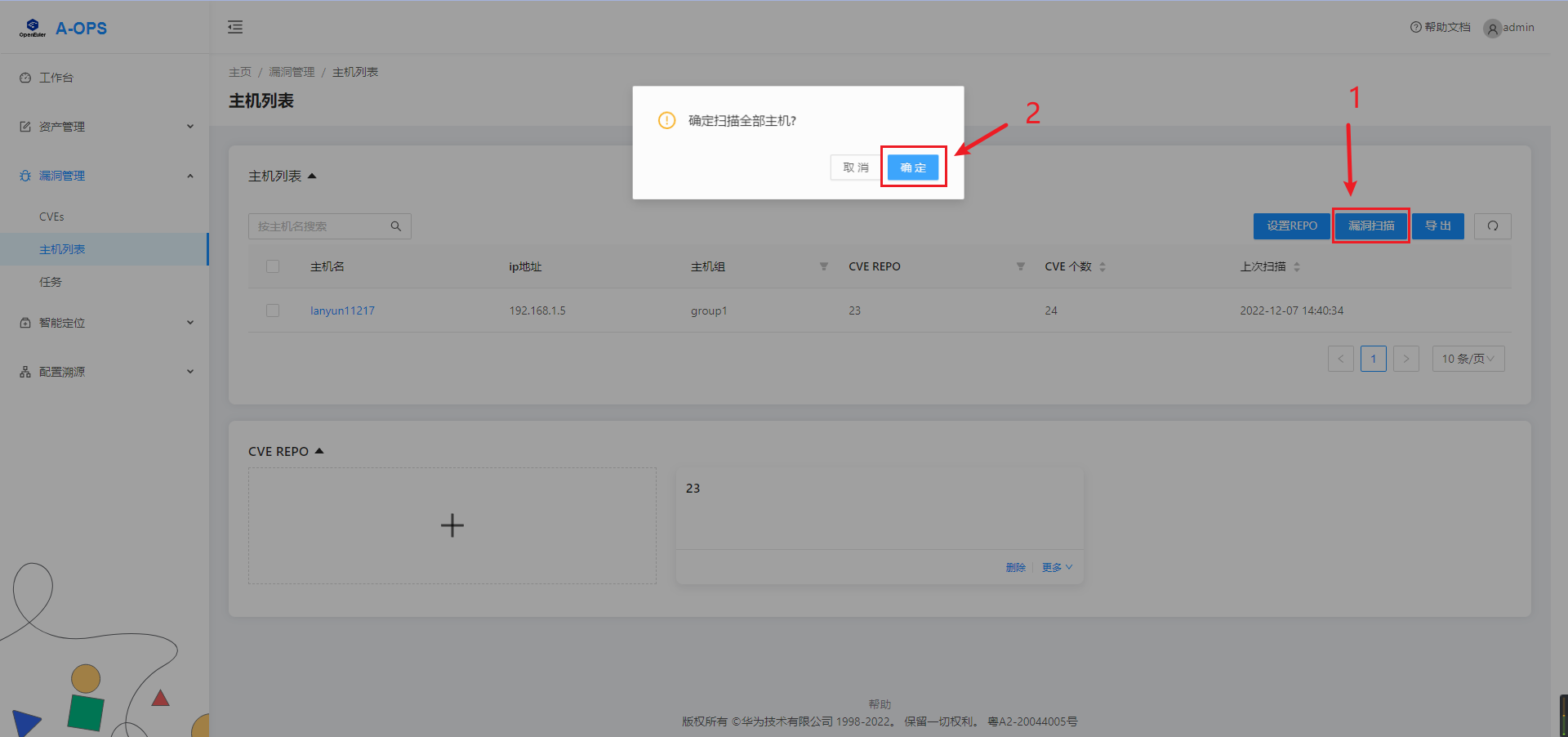1568x737 pixels.
Task: Click the host group filter icon
Action: point(823,266)
